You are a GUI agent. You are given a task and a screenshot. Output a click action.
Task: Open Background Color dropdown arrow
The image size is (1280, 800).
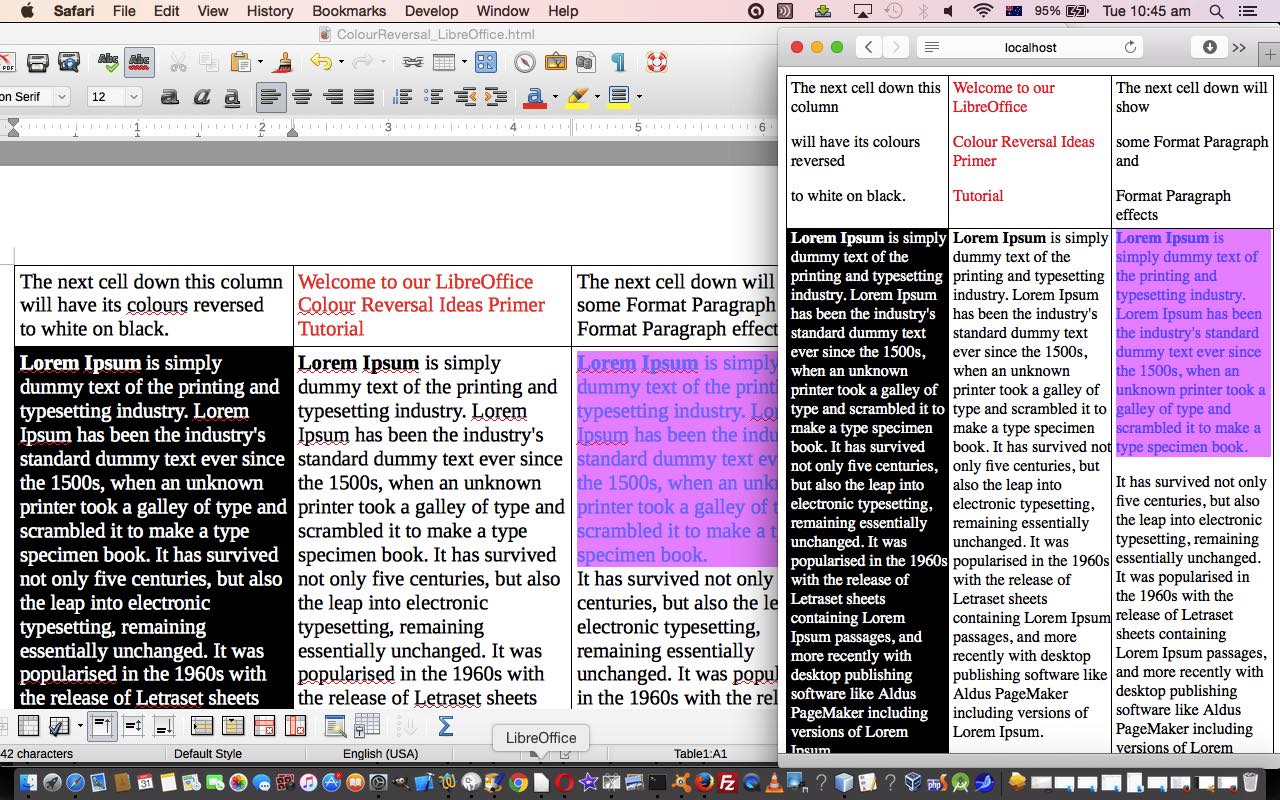pos(639,97)
